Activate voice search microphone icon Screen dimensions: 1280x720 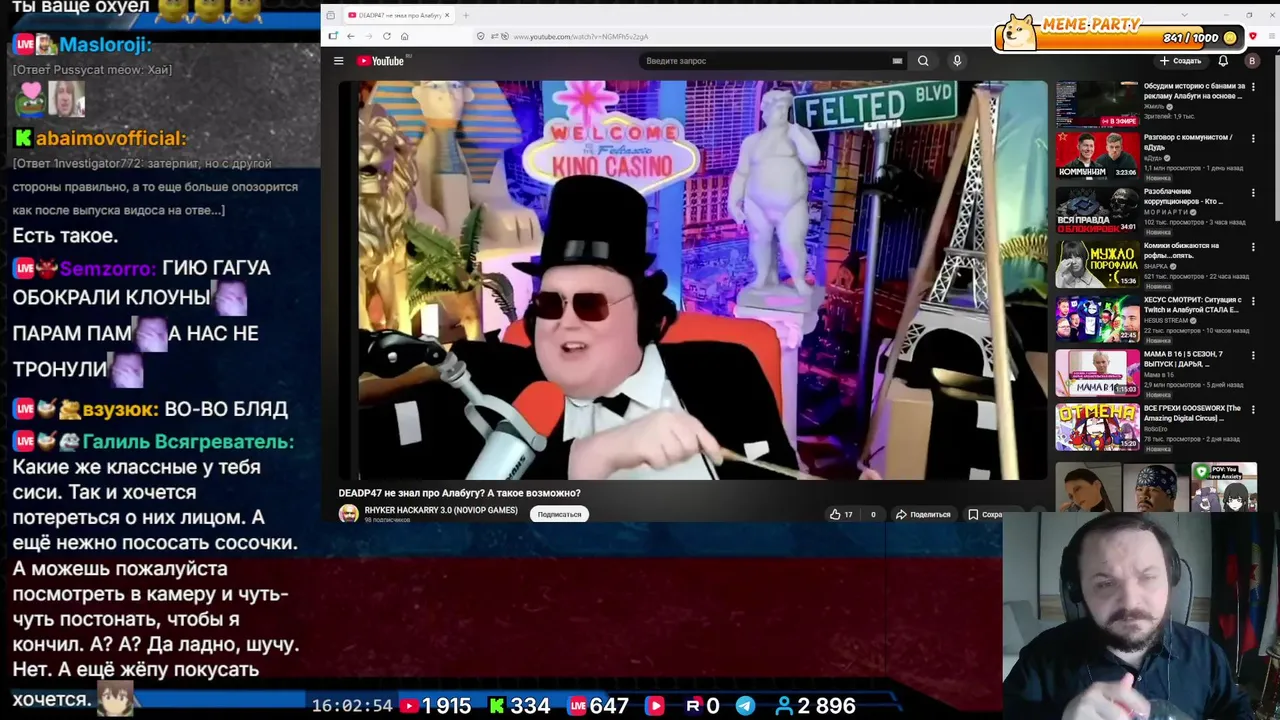[957, 61]
